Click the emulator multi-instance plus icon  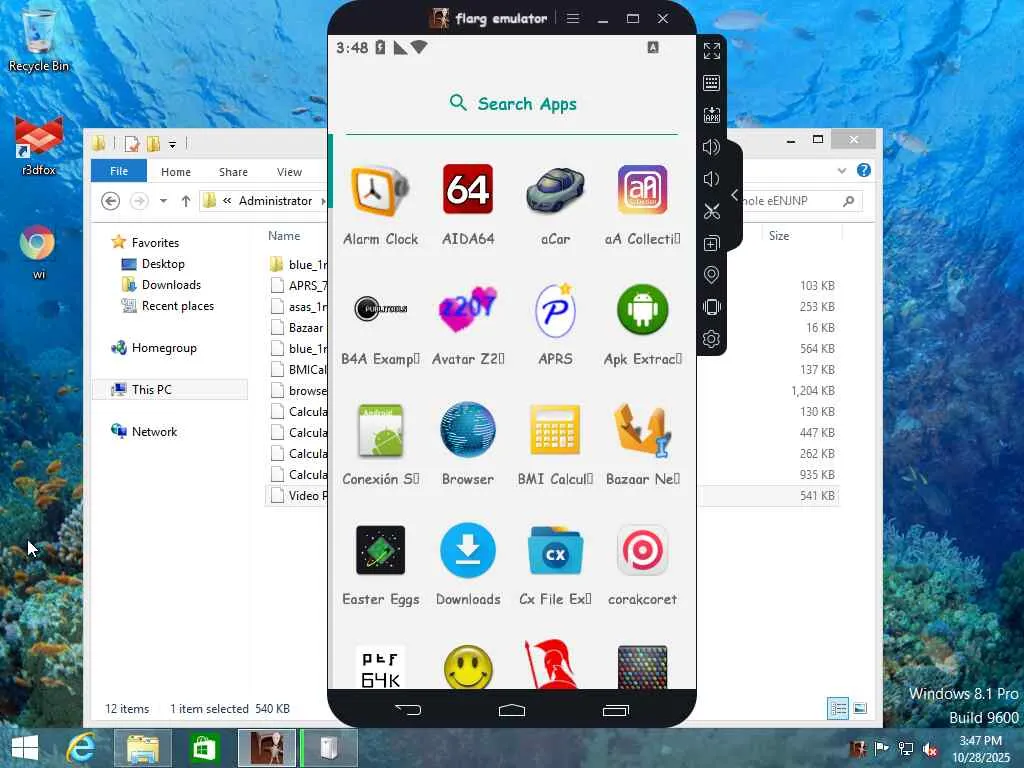(x=712, y=243)
